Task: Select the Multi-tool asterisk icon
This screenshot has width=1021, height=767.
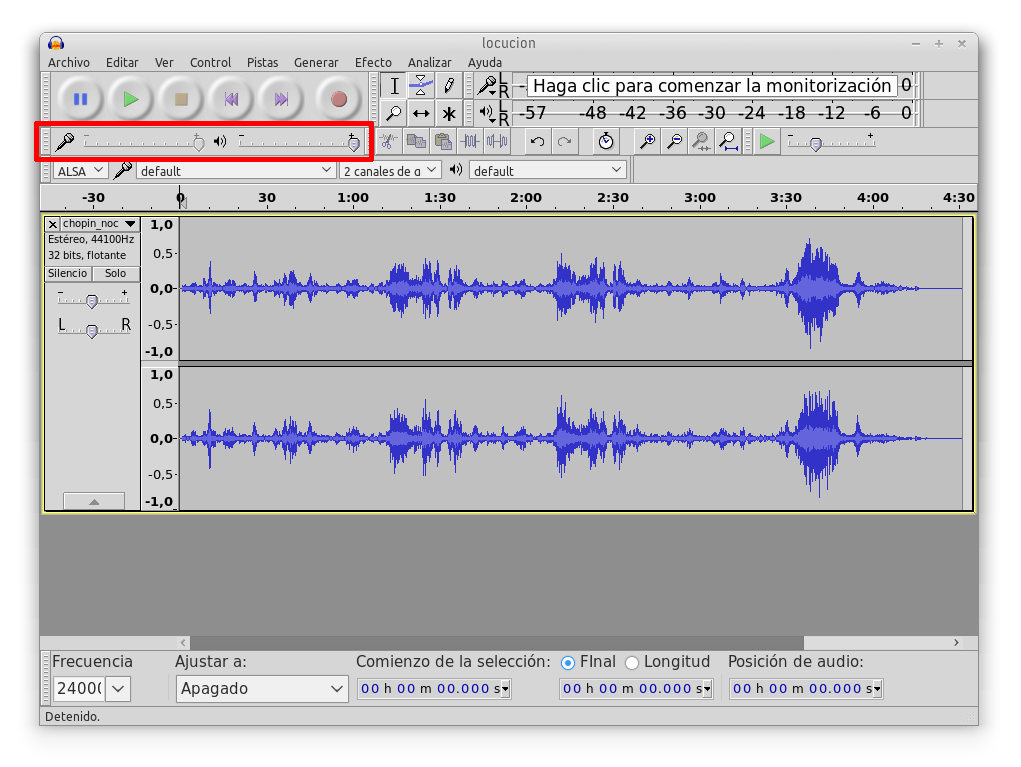Action: click(449, 113)
